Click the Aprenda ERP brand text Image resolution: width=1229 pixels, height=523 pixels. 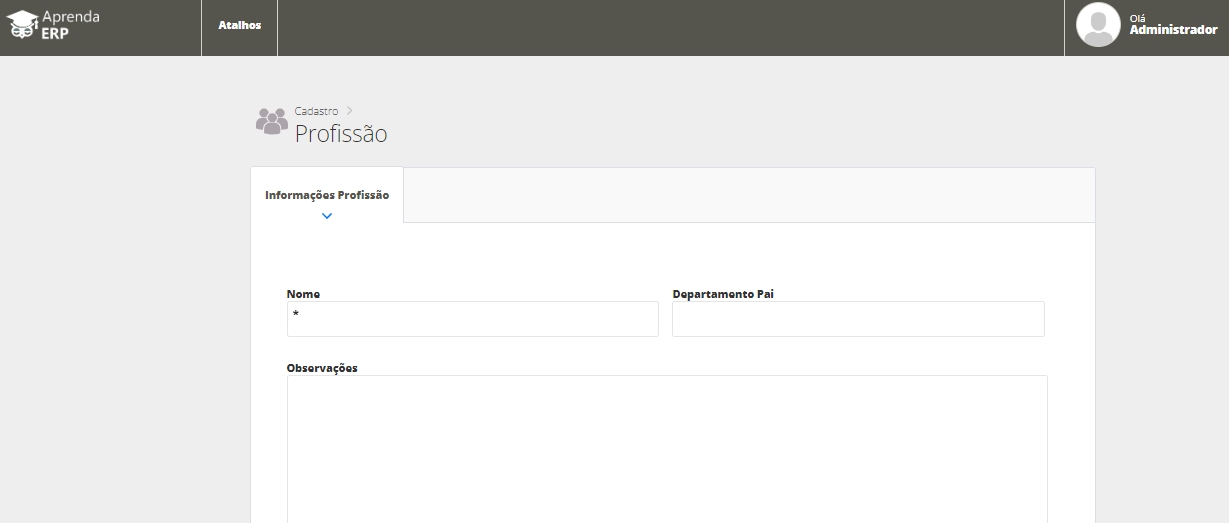pyautogui.click(x=70, y=24)
